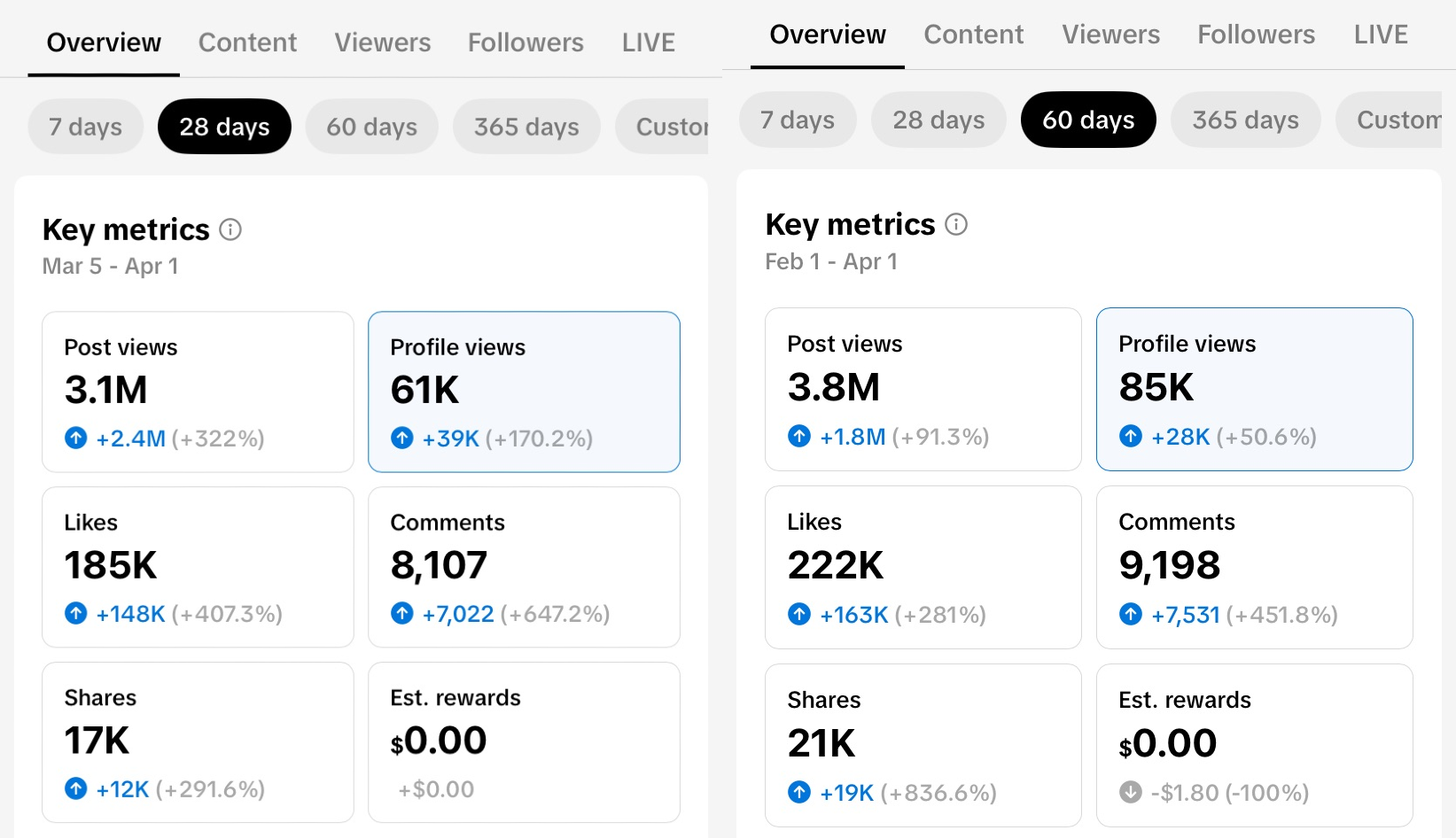The height and width of the screenshot is (838, 1456).
Task: Click the up-arrow icon under 185K Likes
Action: point(76,613)
